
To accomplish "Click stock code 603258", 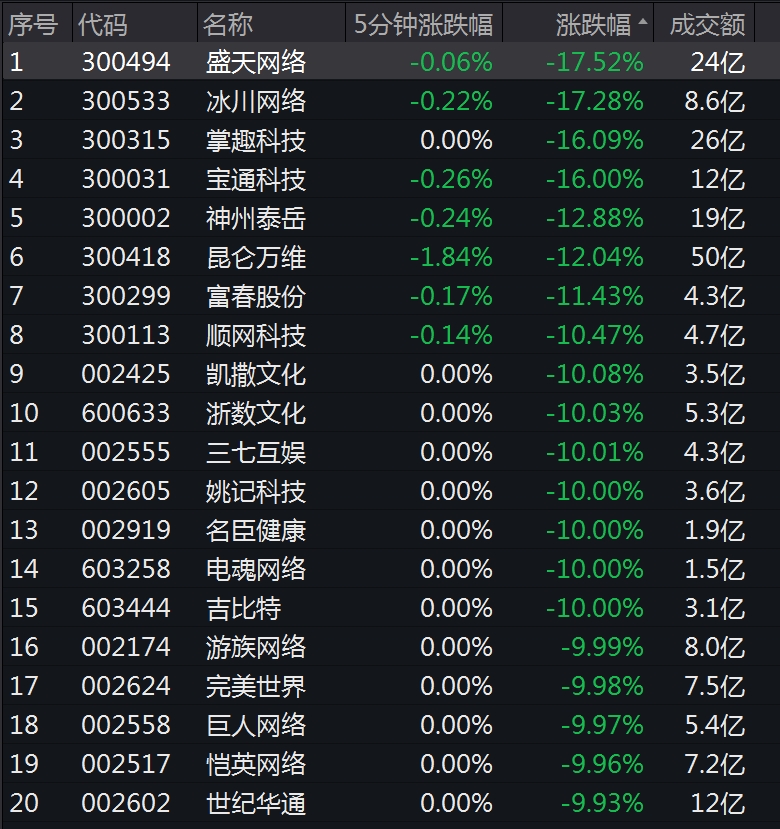I will coord(126,569).
